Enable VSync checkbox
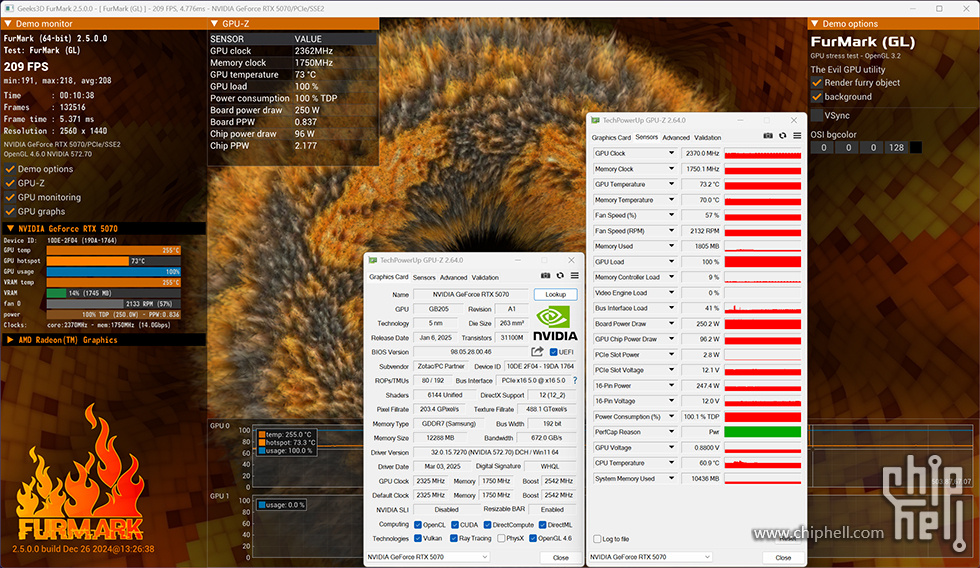 (x=817, y=115)
